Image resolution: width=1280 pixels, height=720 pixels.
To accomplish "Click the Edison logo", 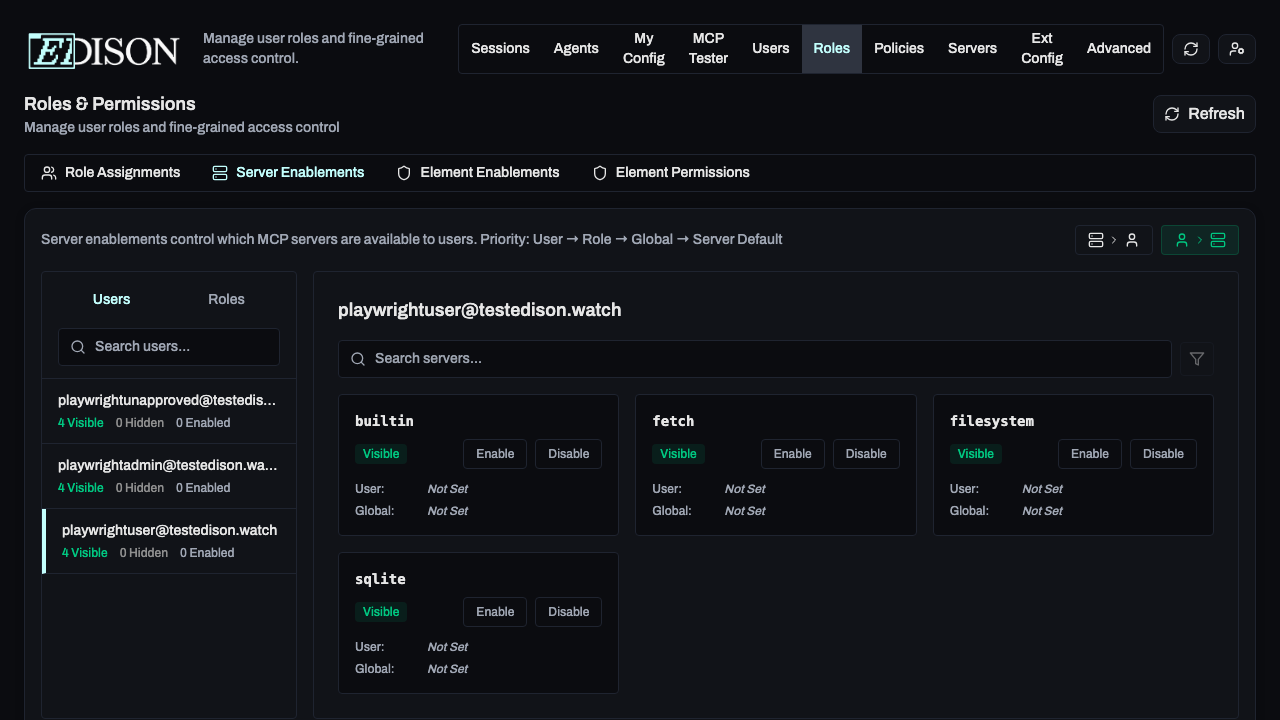I will 104,50.
